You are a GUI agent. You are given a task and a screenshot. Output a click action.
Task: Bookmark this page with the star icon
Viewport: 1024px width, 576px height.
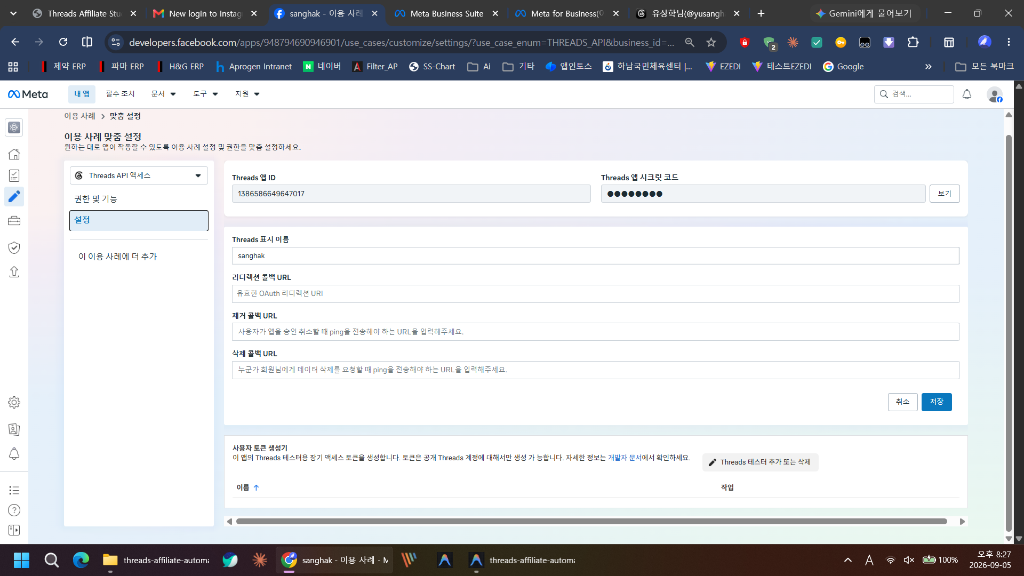[711, 42]
